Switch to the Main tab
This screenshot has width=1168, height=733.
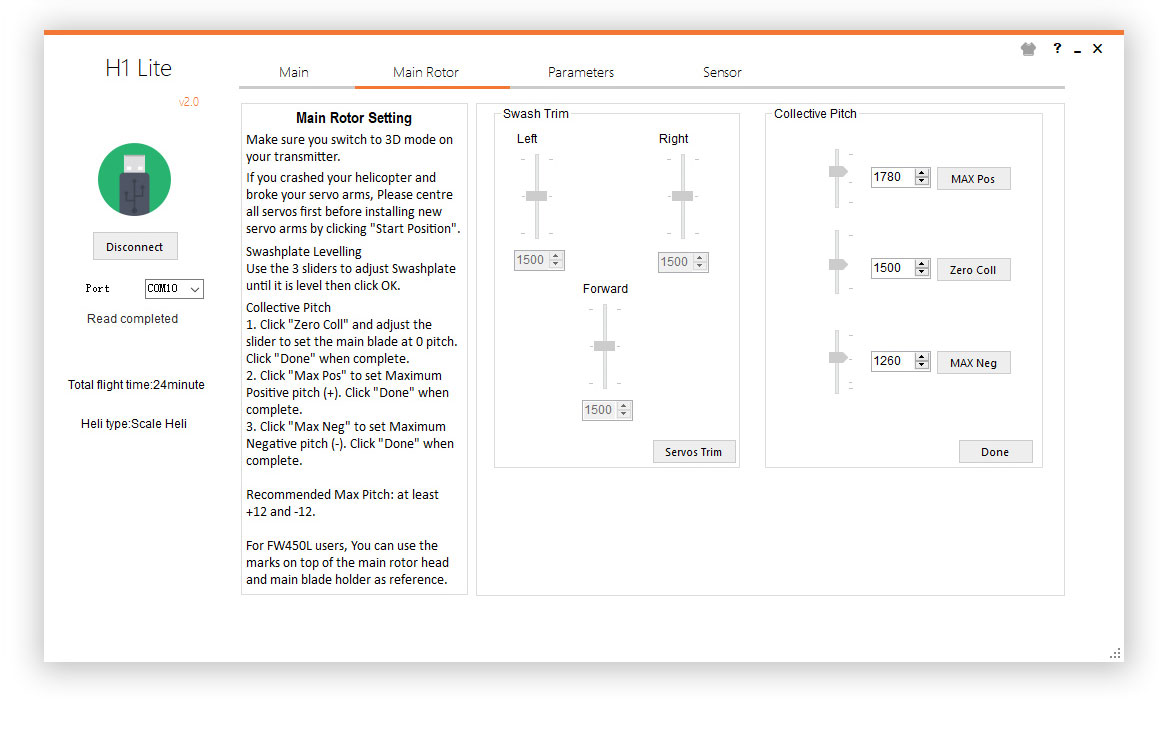coord(294,72)
